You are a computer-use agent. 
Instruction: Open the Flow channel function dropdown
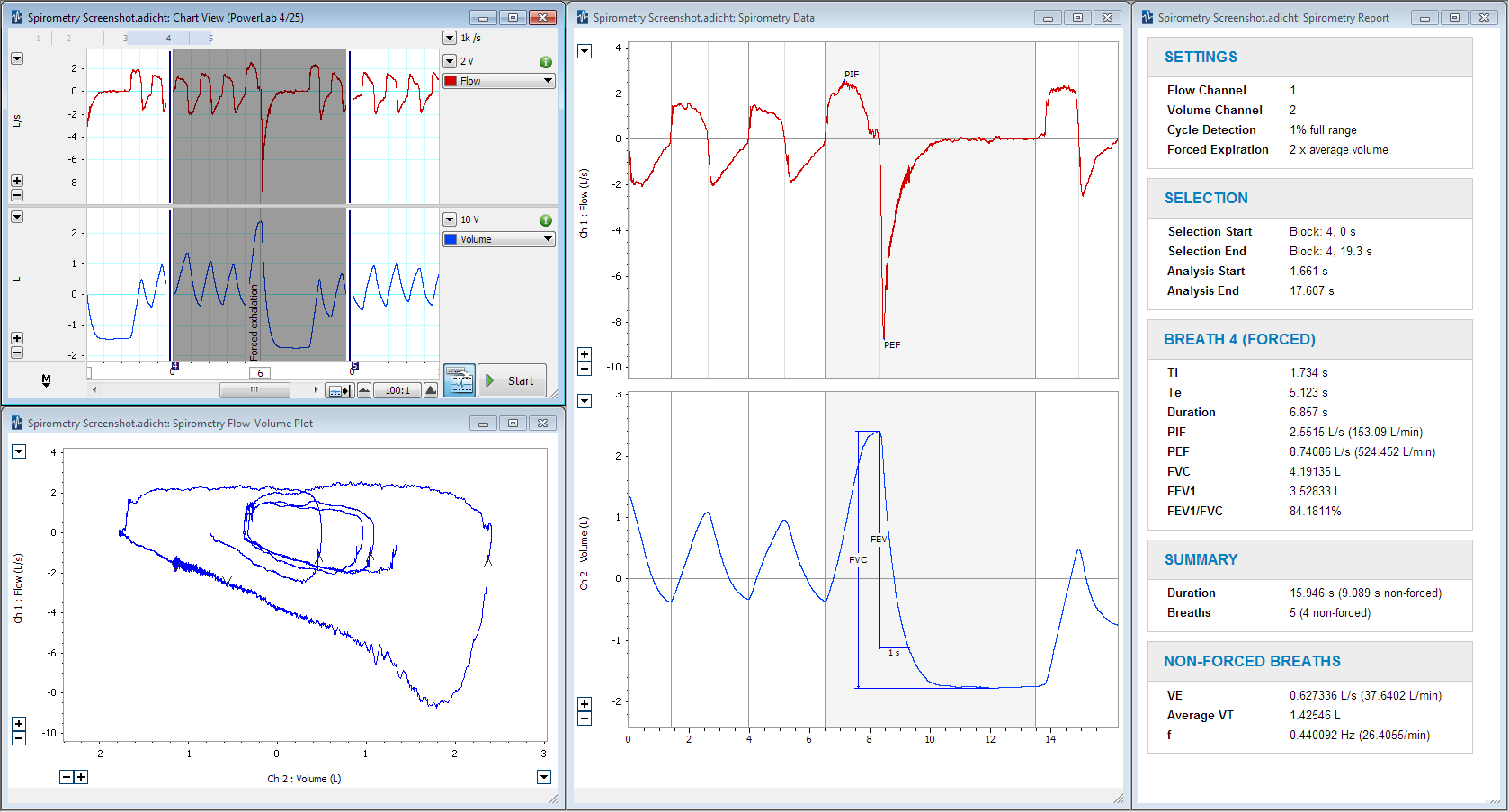pos(499,81)
